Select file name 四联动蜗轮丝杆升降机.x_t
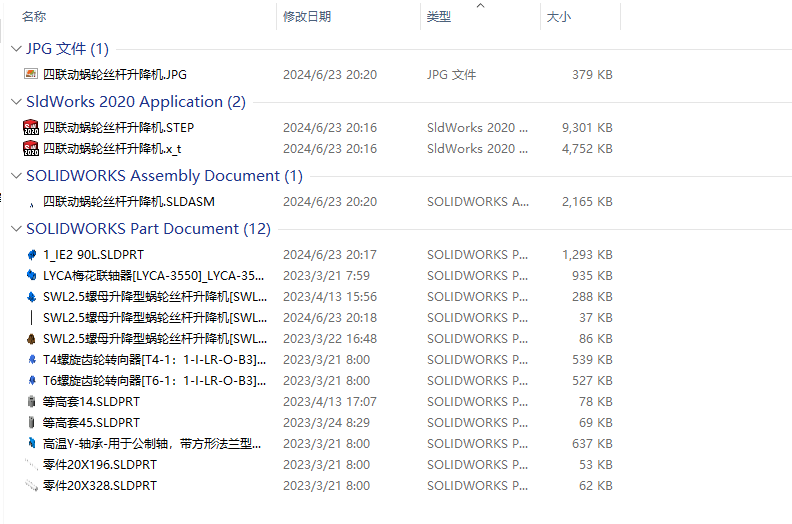The width and height of the screenshot is (792, 524). [112, 149]
